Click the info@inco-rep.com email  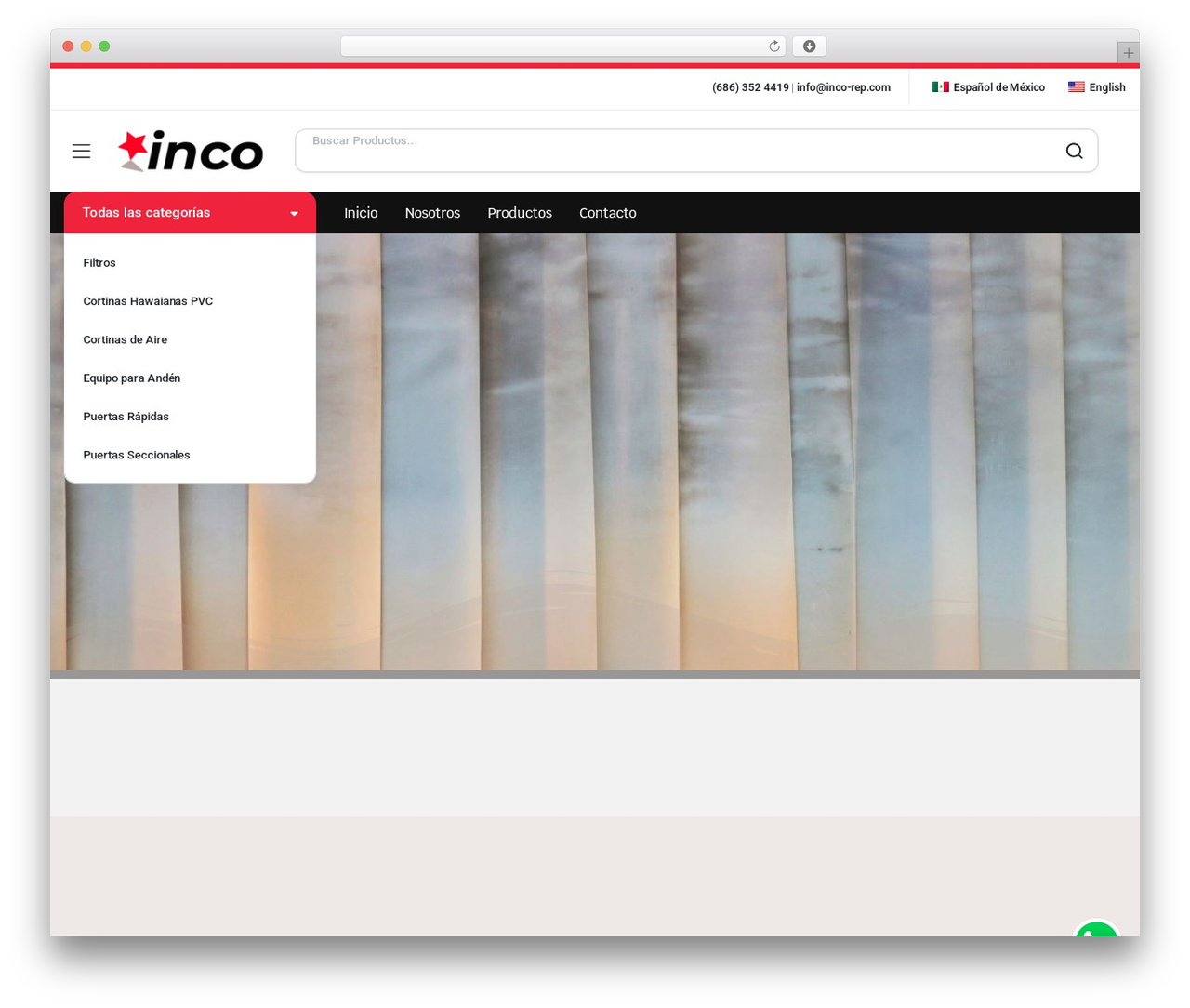point(843,87)
